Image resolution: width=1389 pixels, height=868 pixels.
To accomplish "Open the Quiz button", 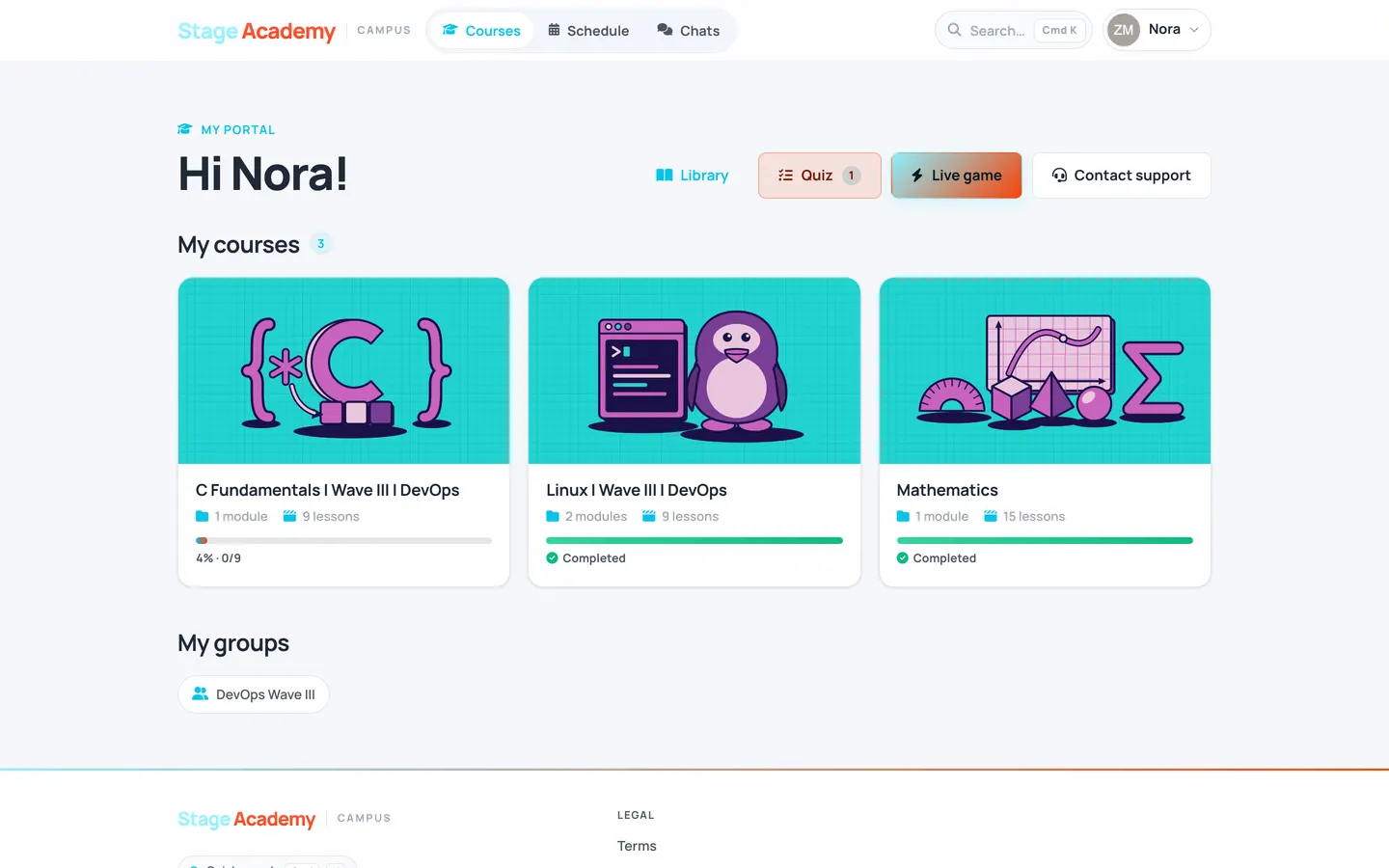I will 819,176.
